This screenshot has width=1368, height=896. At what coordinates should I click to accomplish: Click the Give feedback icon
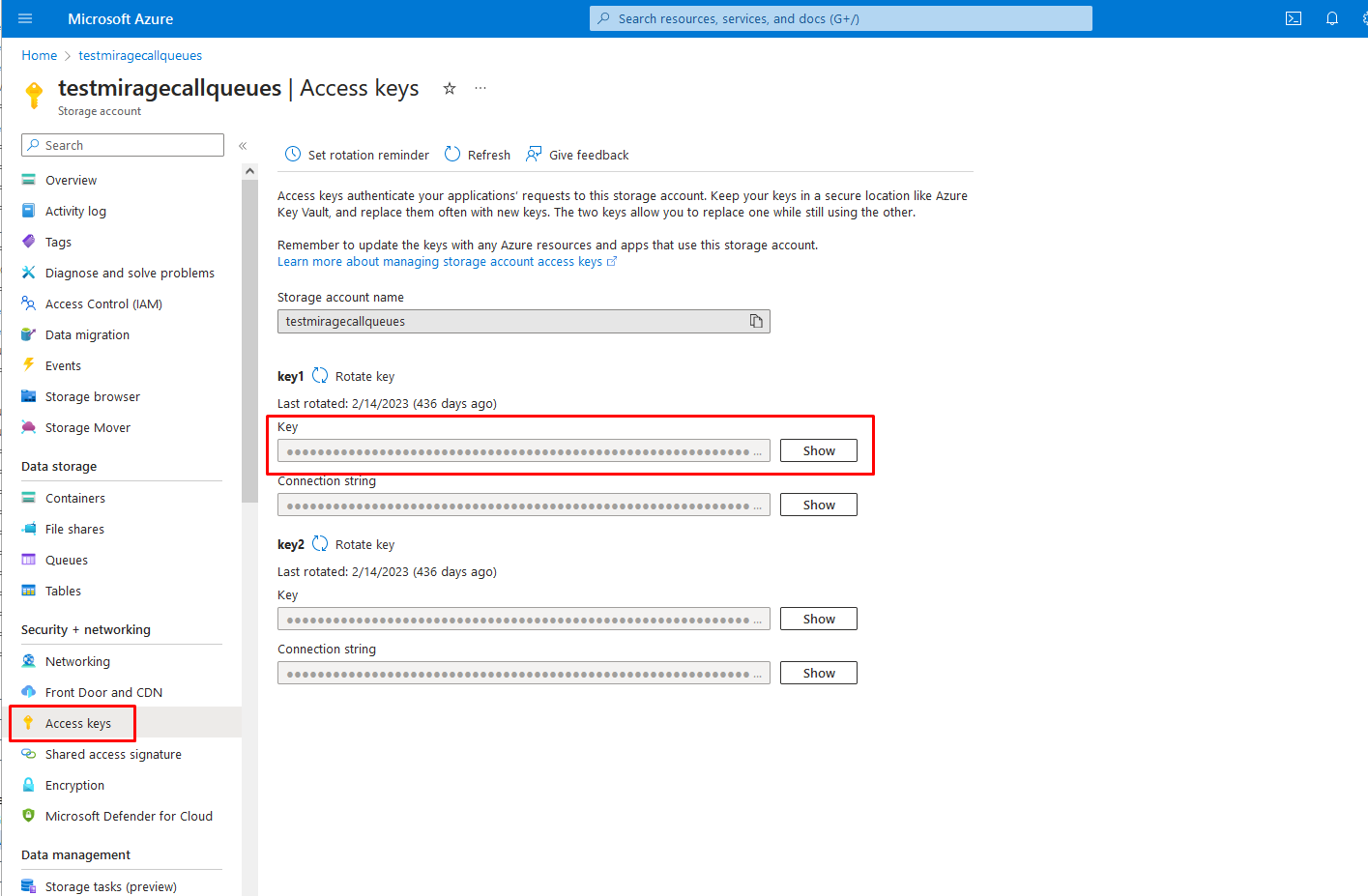pos(534,155)
